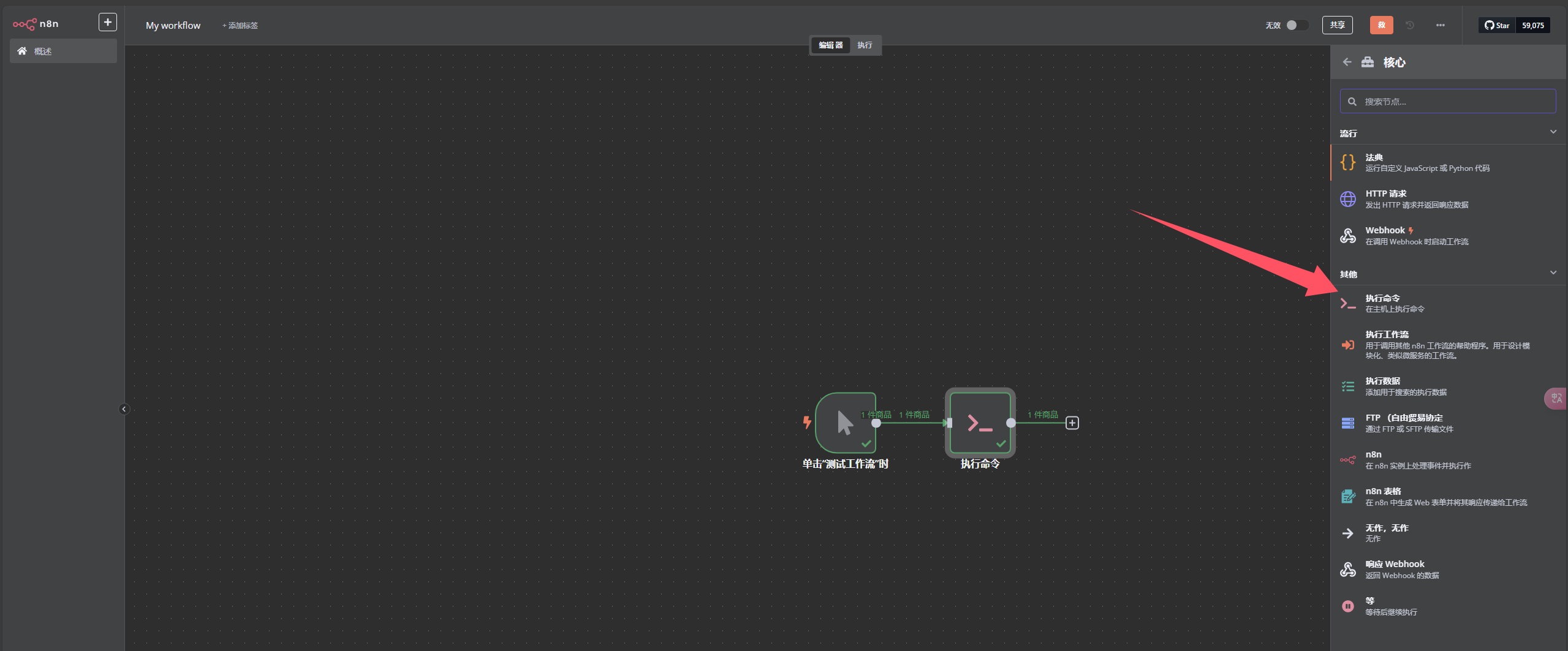Click the orange save button
Viewport: 1568px width, 651px height.
[1381, 25]
